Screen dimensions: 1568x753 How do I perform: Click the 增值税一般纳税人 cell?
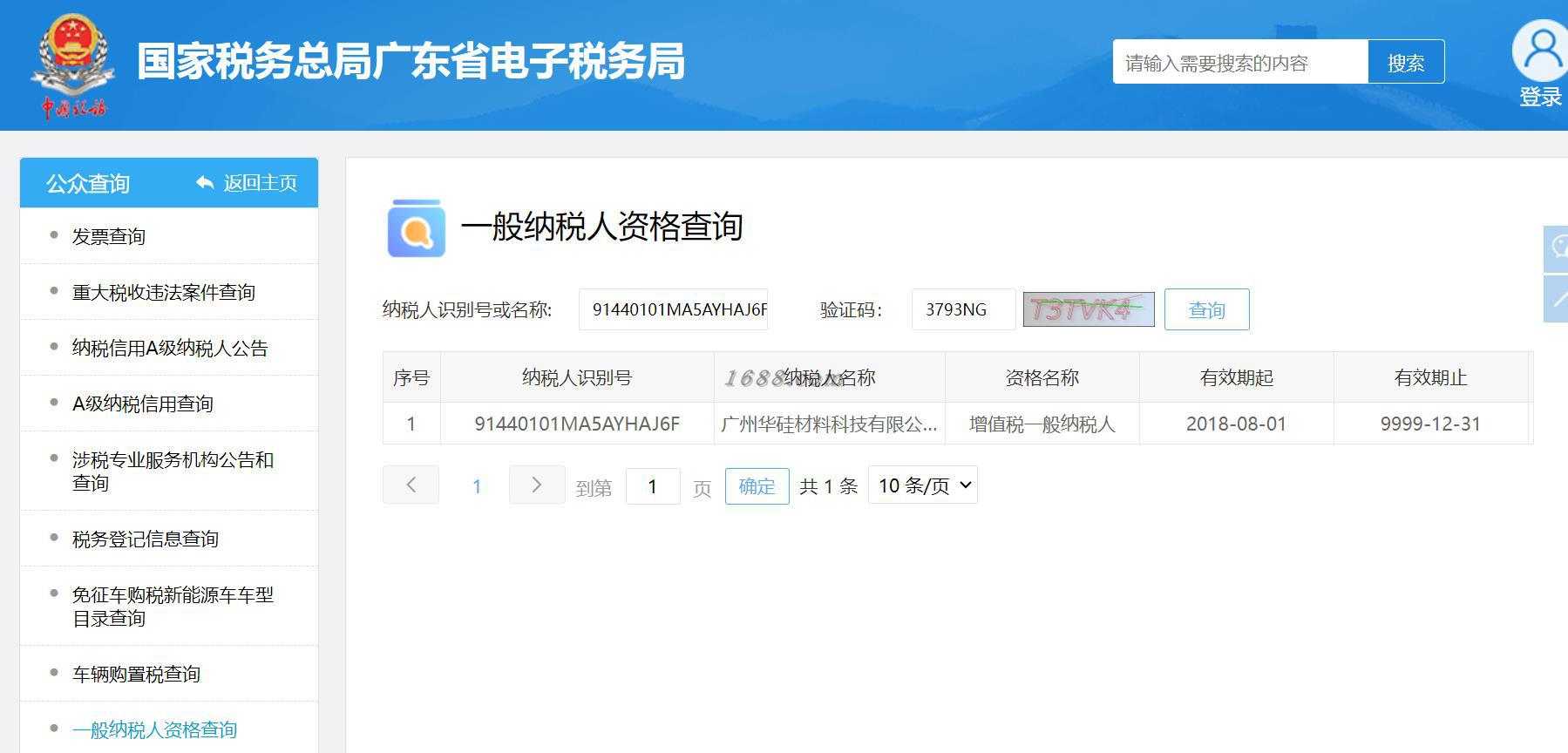pyautogui.click(x=1042, y=424)
